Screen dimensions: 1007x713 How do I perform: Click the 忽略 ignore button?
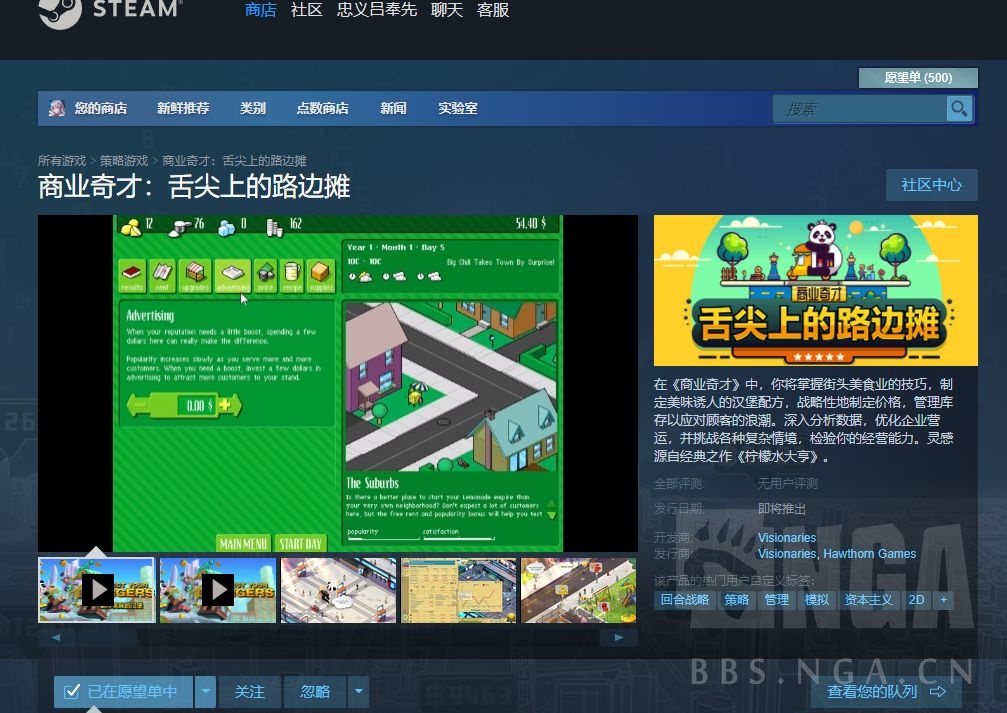tap(315, 691)
